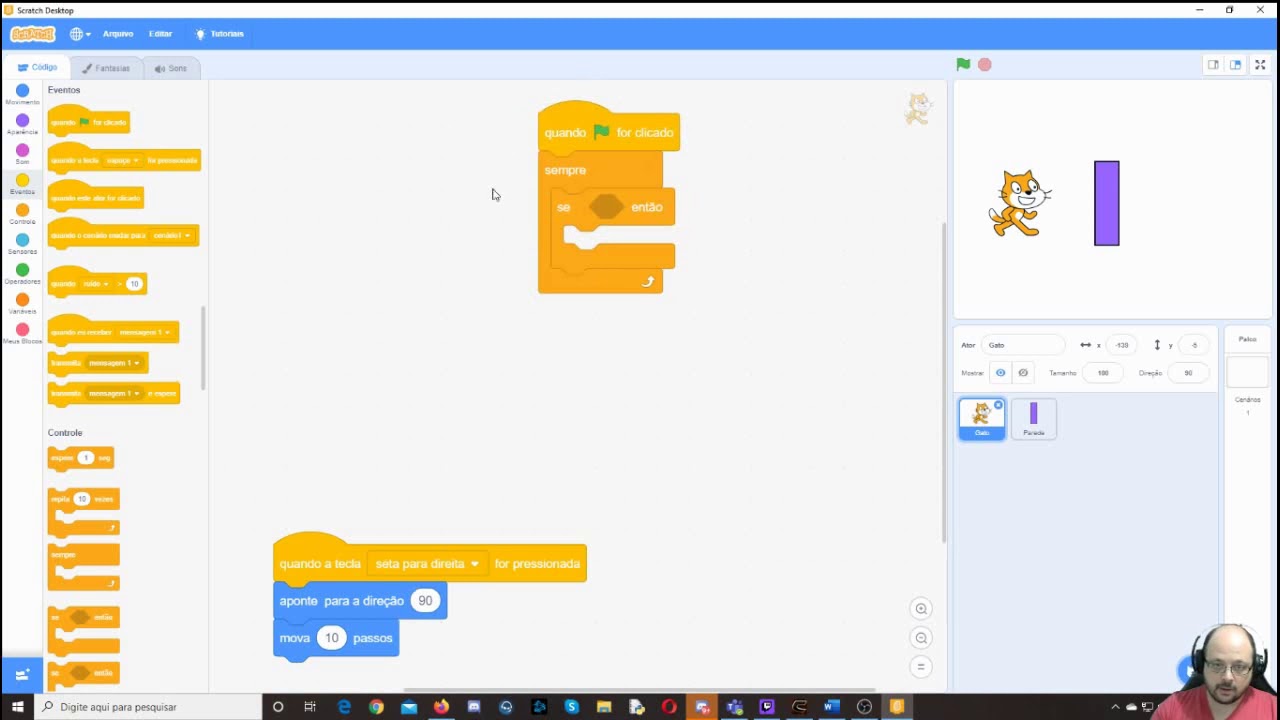Open the Tutoriais link

pos(220,34)
